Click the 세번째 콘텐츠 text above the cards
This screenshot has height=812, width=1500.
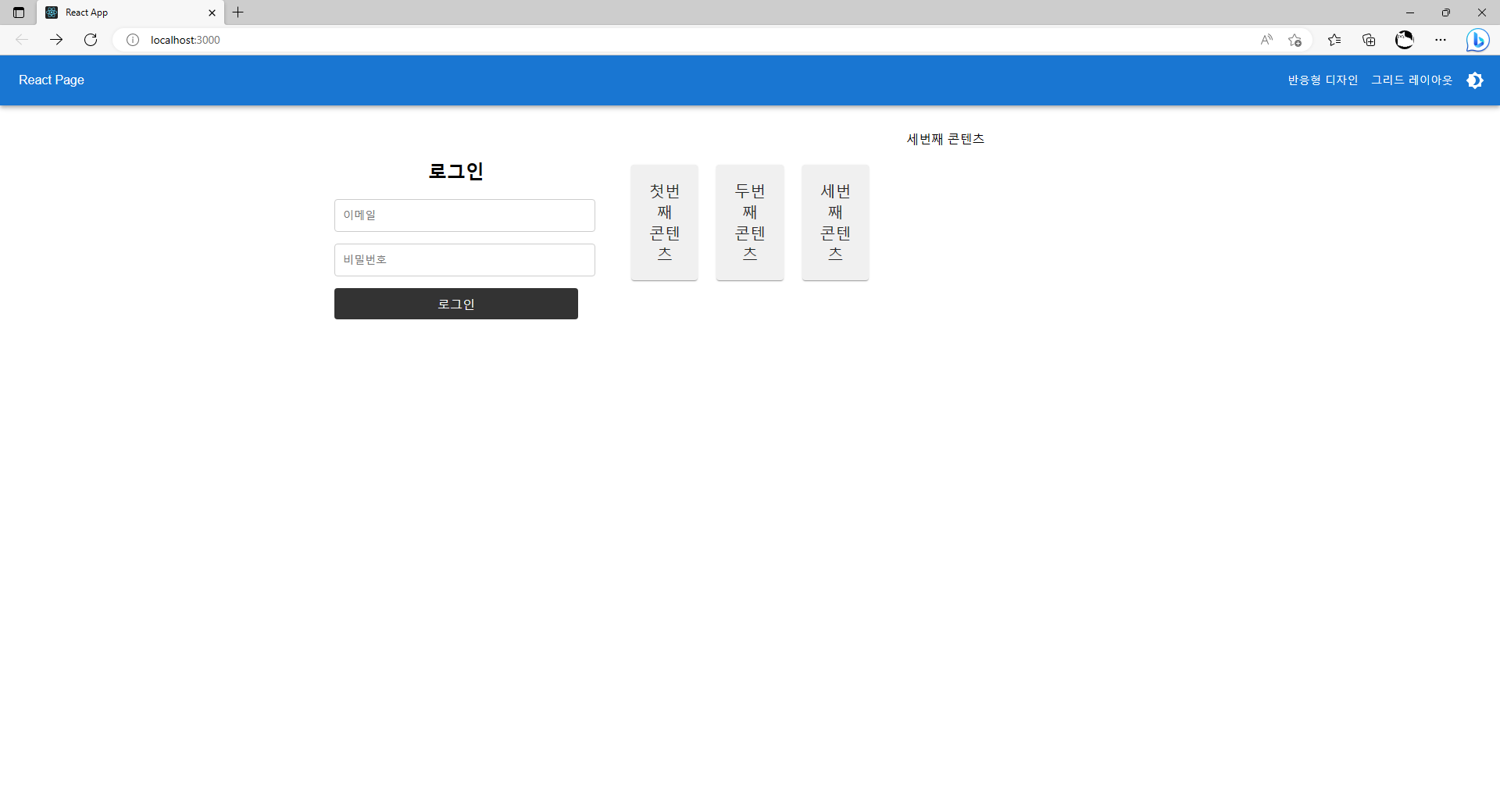(945, 139)
